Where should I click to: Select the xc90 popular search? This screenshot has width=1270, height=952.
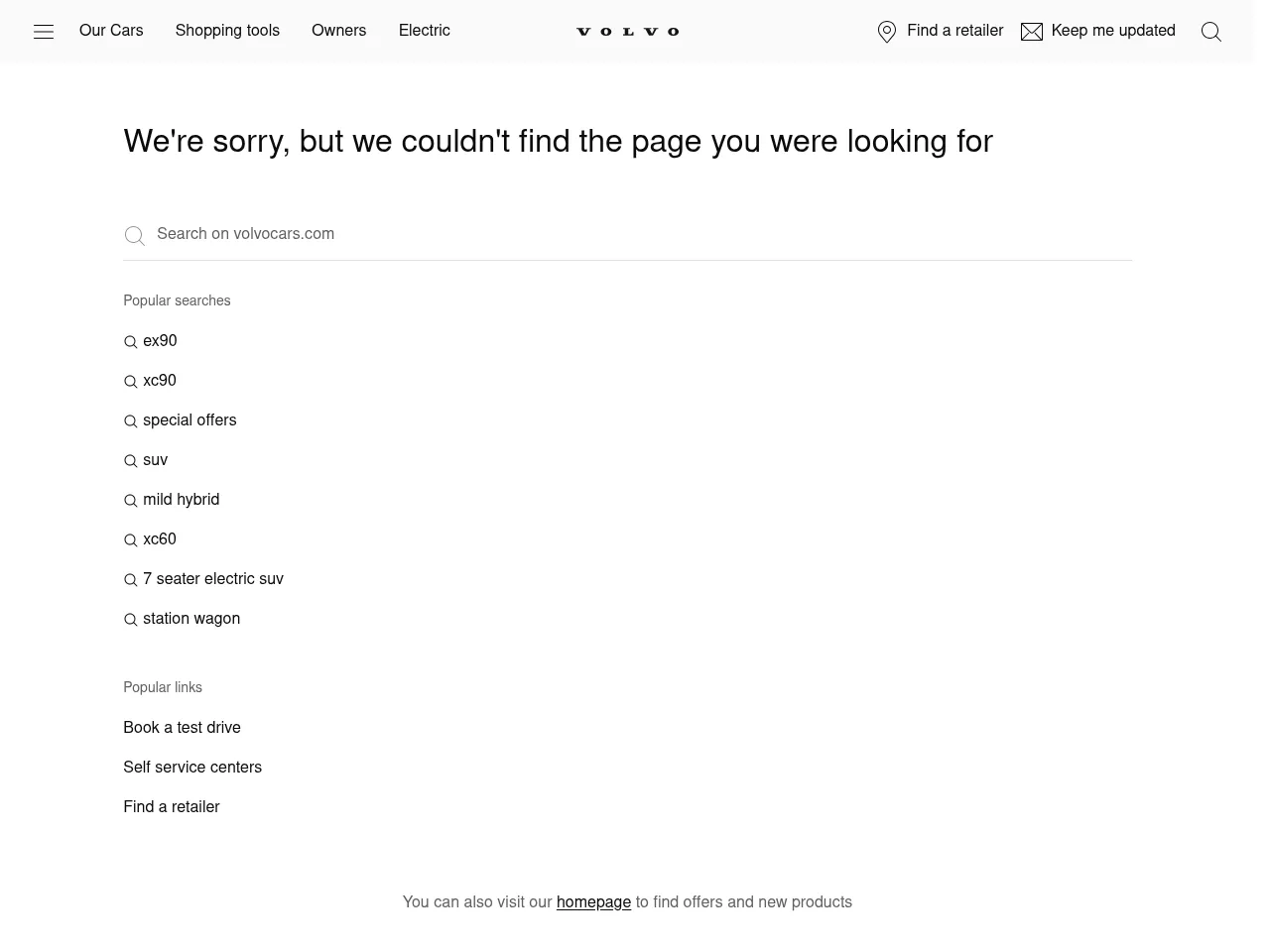click(x=160, y=381)
